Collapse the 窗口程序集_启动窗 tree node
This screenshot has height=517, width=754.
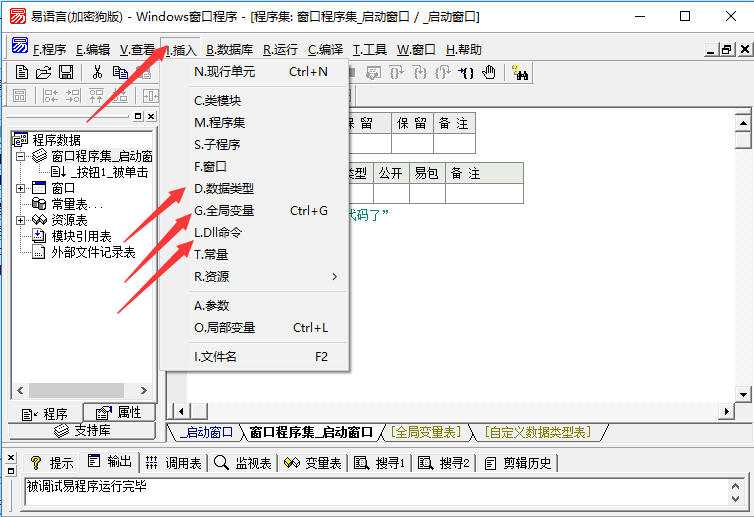pyautogui.click(x=20, y=156)
